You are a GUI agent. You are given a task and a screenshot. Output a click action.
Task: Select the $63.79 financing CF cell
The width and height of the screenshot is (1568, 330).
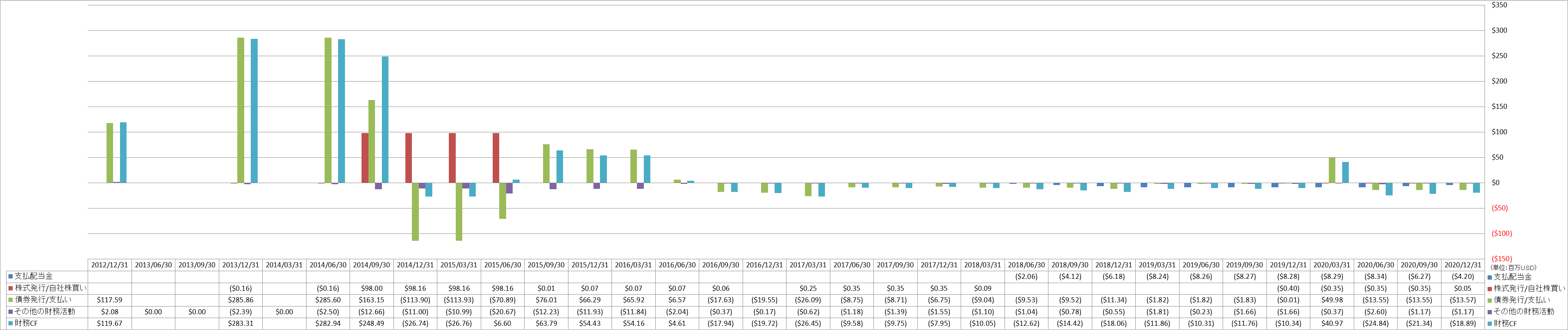[x=546, y=323]
